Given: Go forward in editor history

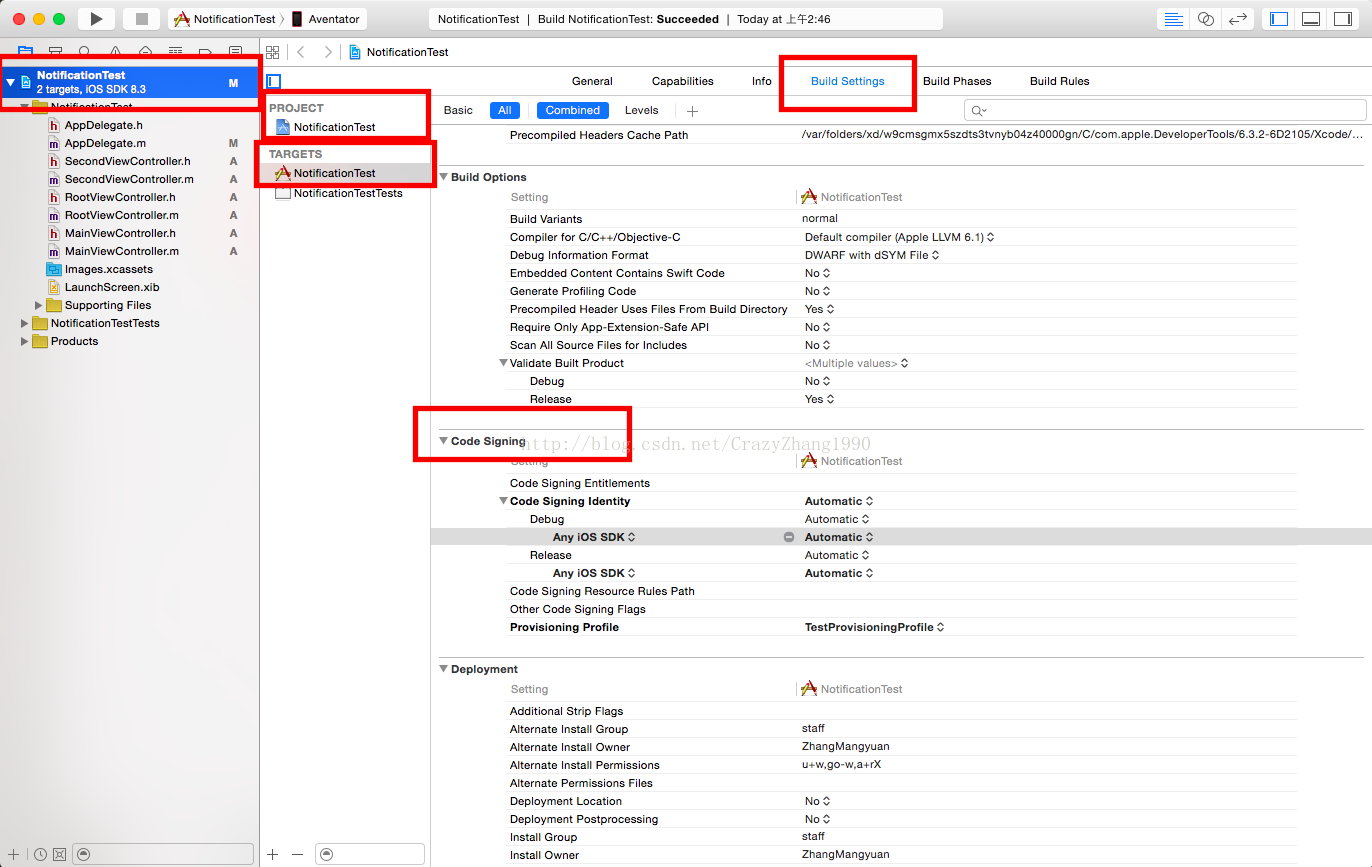Looking at the screenshot, I should point(327,52).
